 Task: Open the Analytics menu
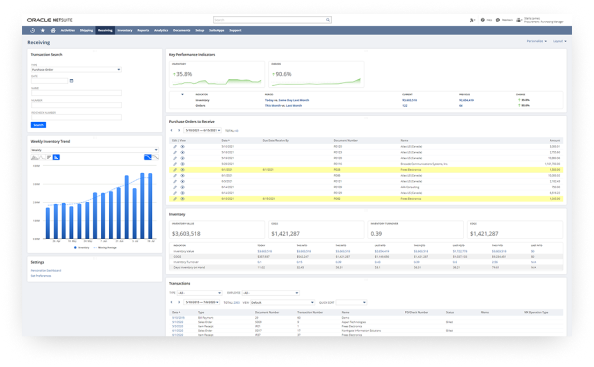point(161,30)
